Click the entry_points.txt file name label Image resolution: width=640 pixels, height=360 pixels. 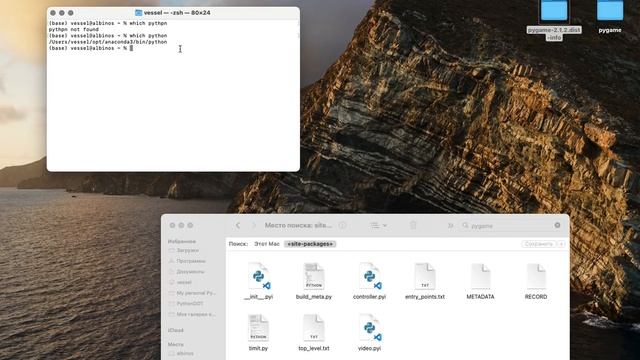point(425,297)
